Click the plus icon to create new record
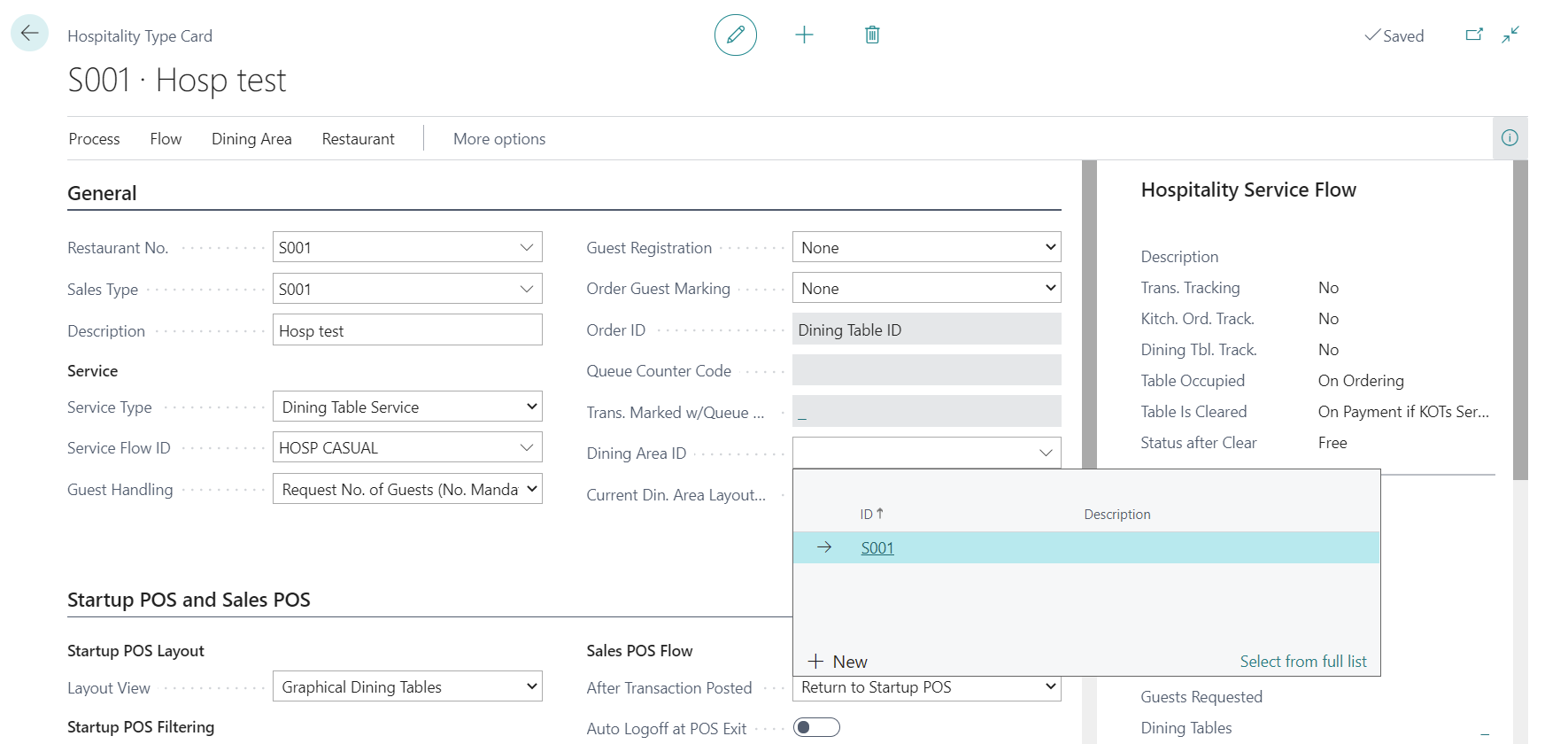 (804, 35)
